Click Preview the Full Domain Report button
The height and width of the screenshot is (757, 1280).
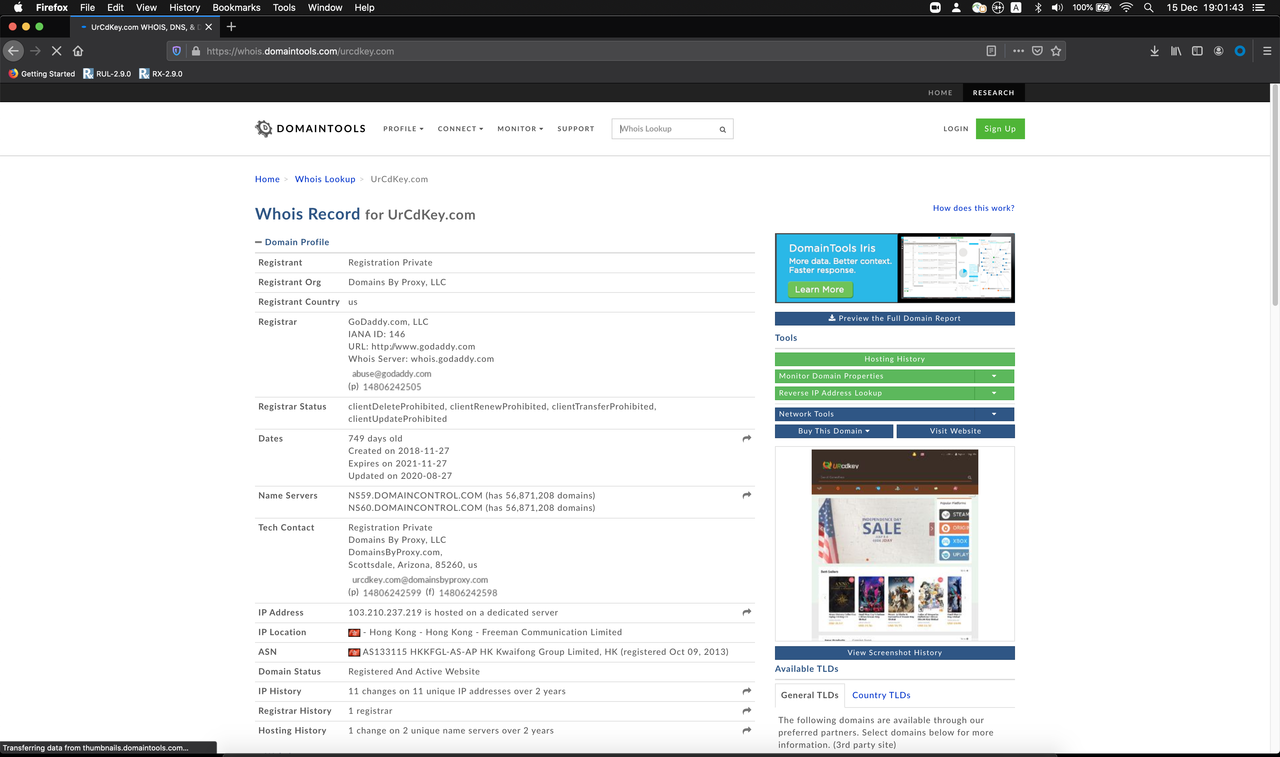(895, 318)
